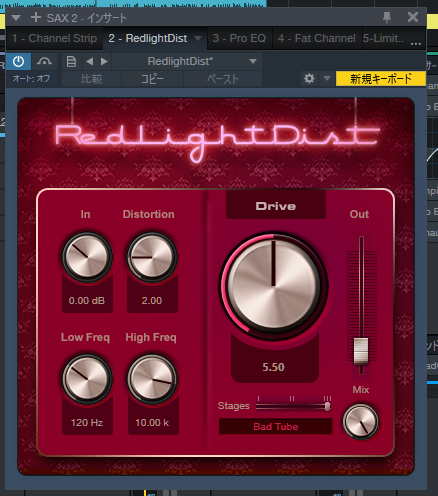
Task: Select stage I marker on Stages slider
Action: 258,399
